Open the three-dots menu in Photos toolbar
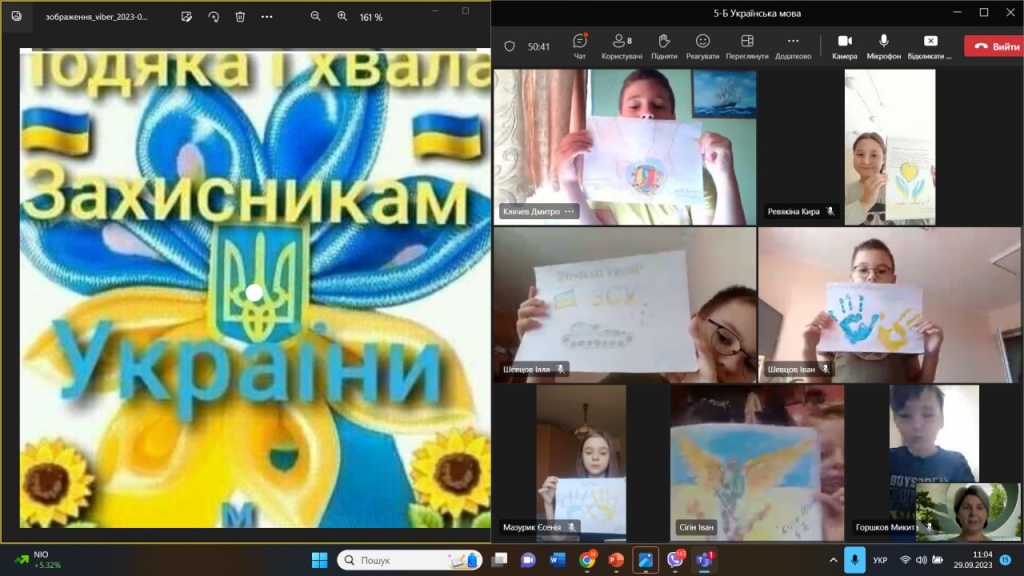Image resolution: width=1024 pixels, height=576 pixels. pyautogui.click(x=266, y=17)
